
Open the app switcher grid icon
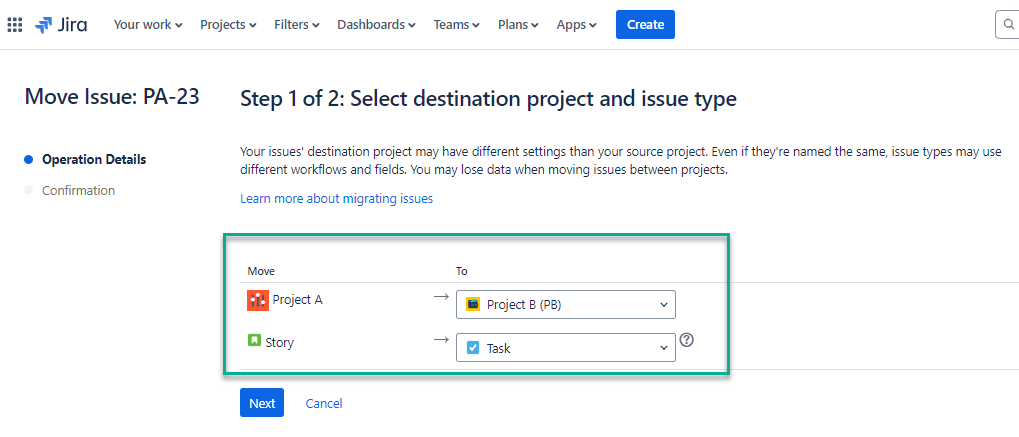(x=15, y=25)
